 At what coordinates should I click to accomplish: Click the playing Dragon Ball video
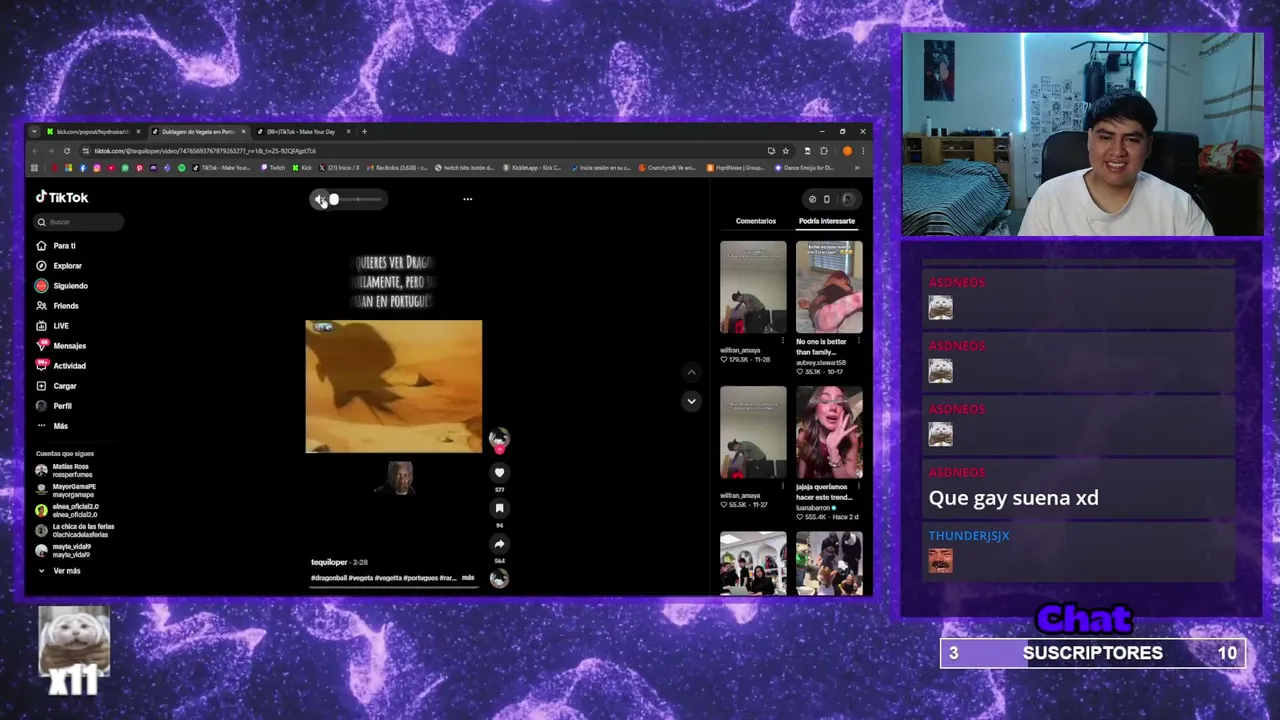click(393, 386)
